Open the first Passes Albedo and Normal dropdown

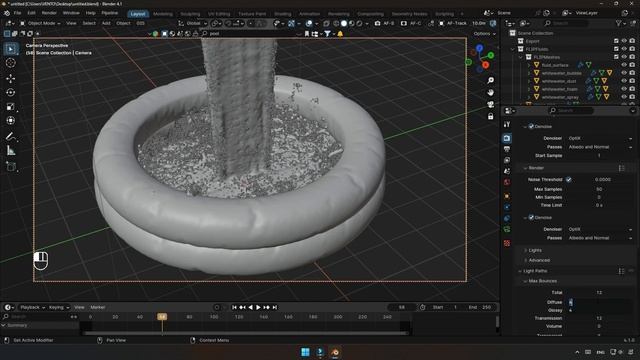click(x=600, y=147)
